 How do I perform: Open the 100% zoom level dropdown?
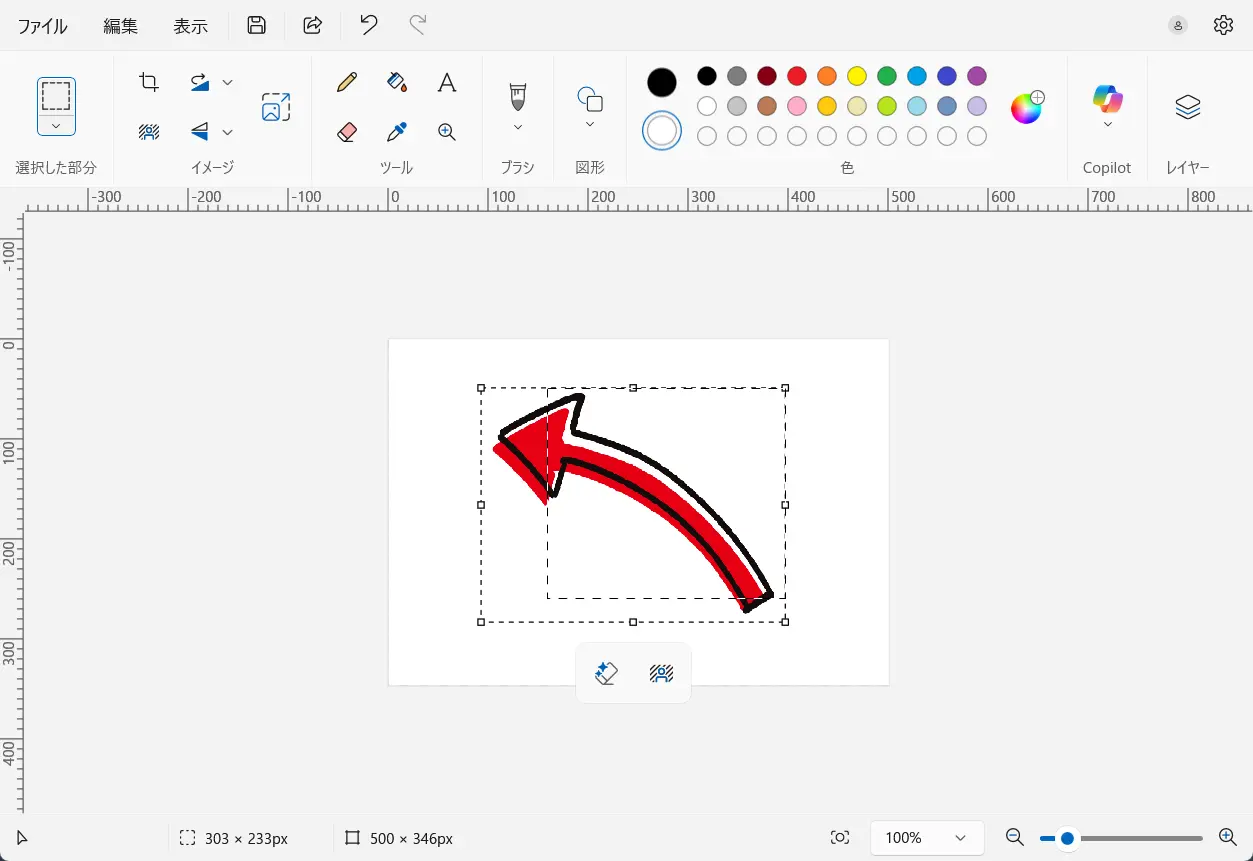[x=927, y=838]
